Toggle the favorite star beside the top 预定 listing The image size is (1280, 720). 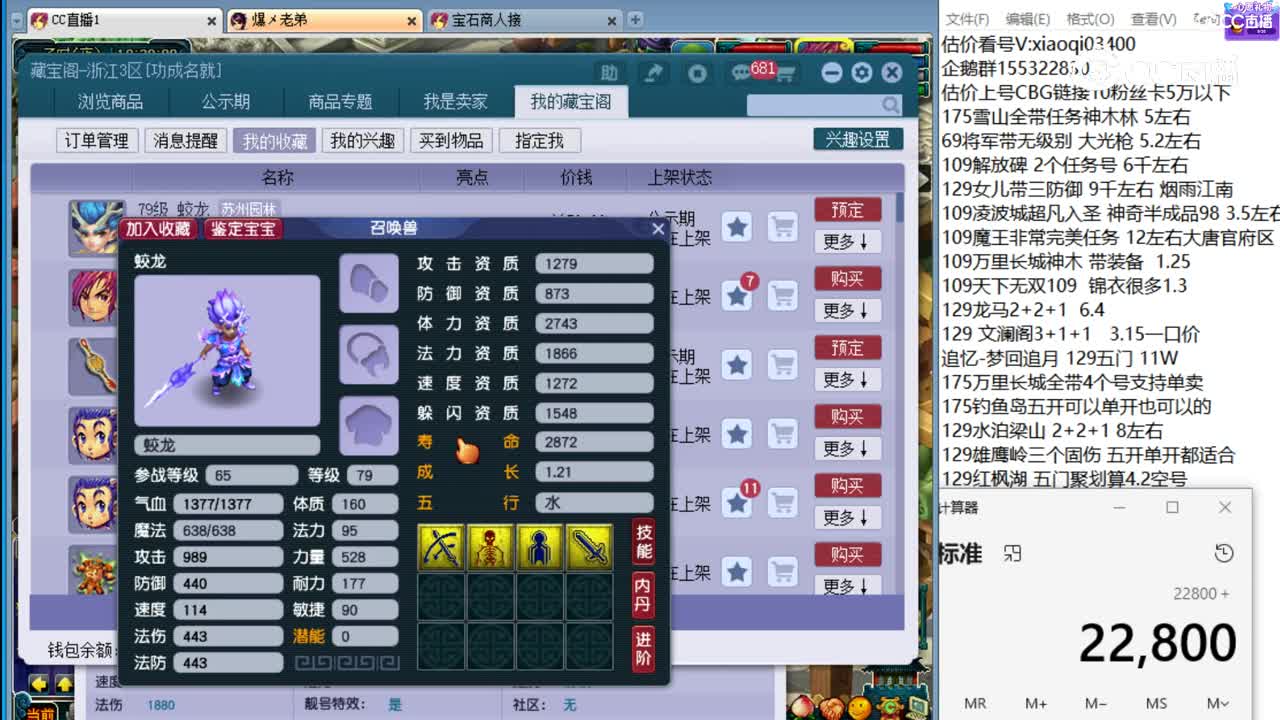pos(737,228)
